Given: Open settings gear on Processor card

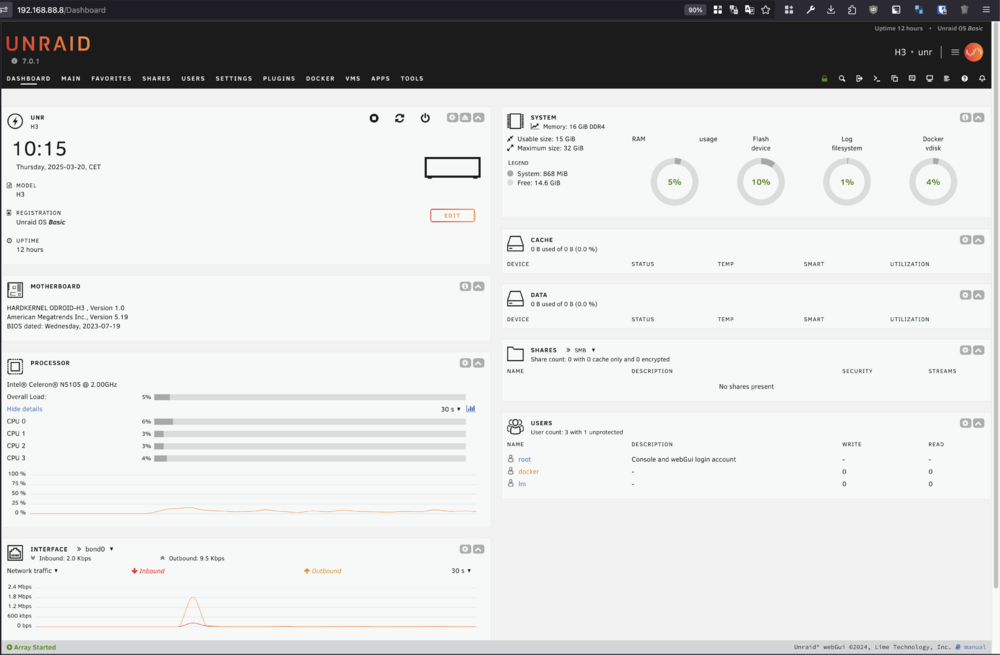Looking at the screenshot, I should 465,363.
